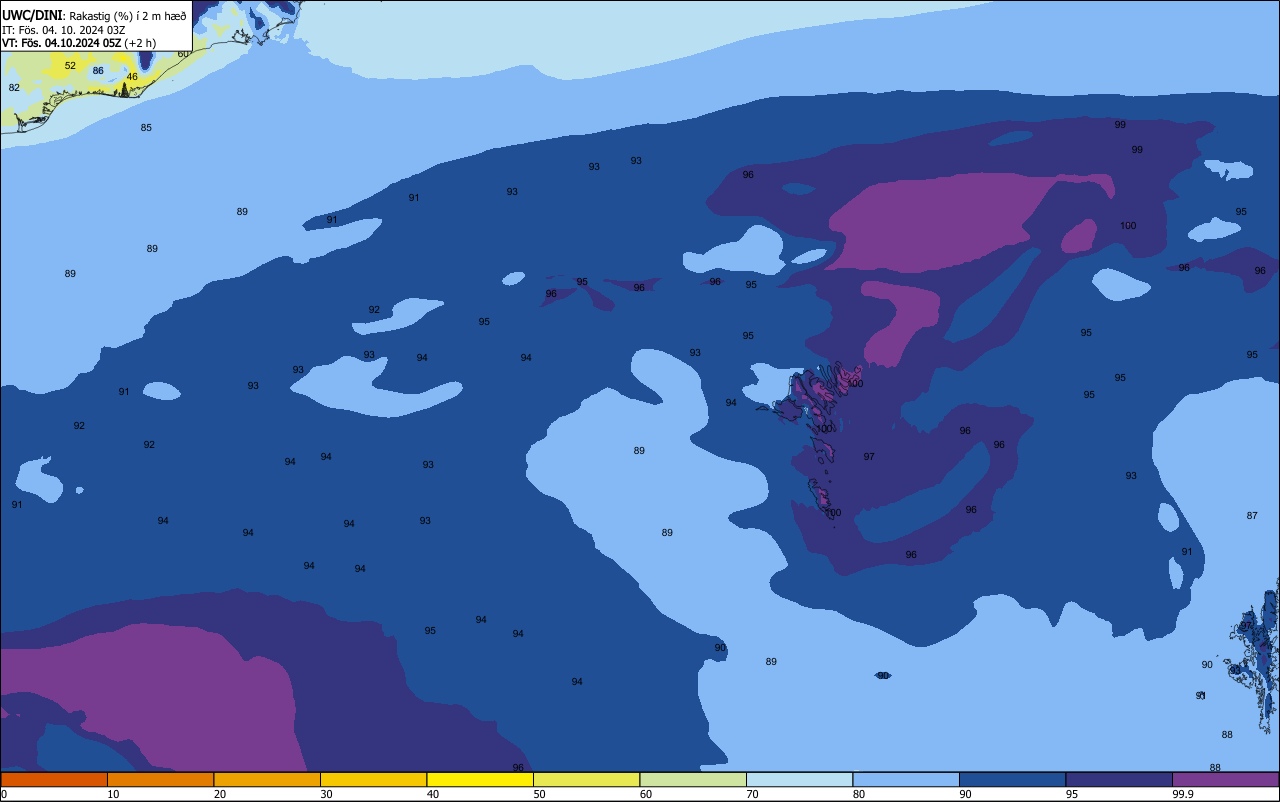This screenshot has width=1280, height=802.
Task: Click the legend tick label '70'
Action: point(752,794)
